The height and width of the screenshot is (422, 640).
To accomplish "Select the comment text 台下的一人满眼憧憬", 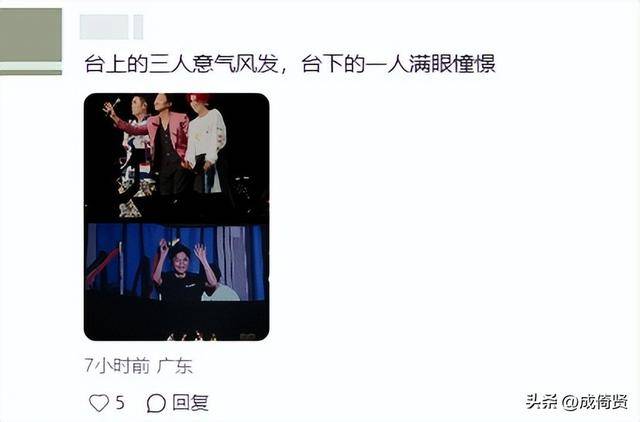I will [398, 64].
